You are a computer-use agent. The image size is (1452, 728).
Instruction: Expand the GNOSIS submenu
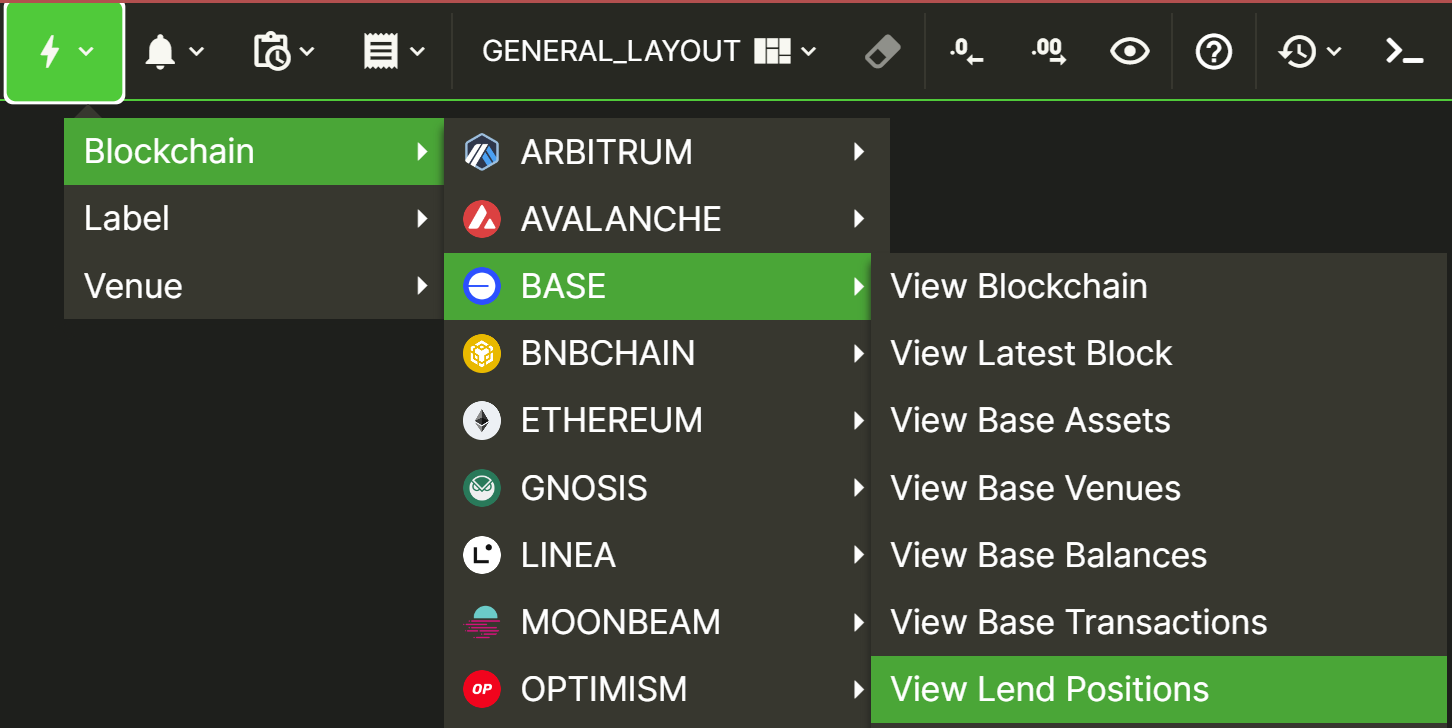pos(657,488)
